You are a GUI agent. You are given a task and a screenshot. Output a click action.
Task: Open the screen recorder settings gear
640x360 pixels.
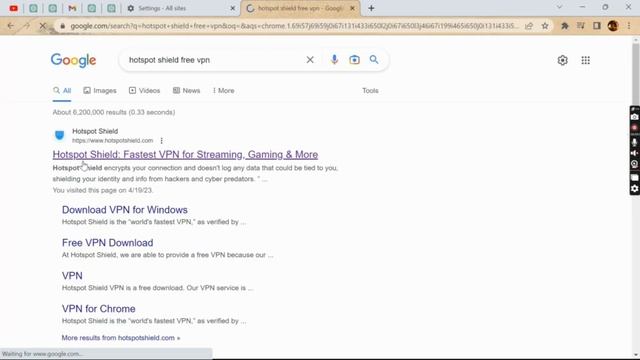634,189
